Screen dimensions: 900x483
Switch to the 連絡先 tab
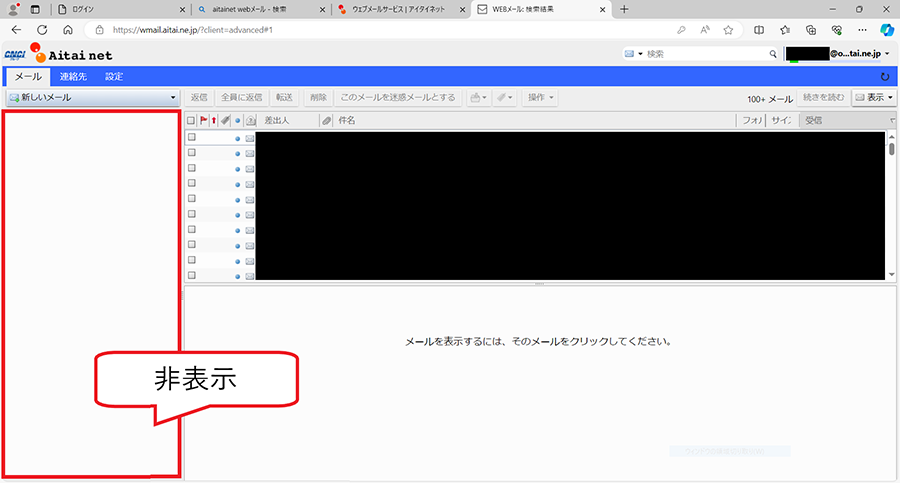[x=73, y=77]
